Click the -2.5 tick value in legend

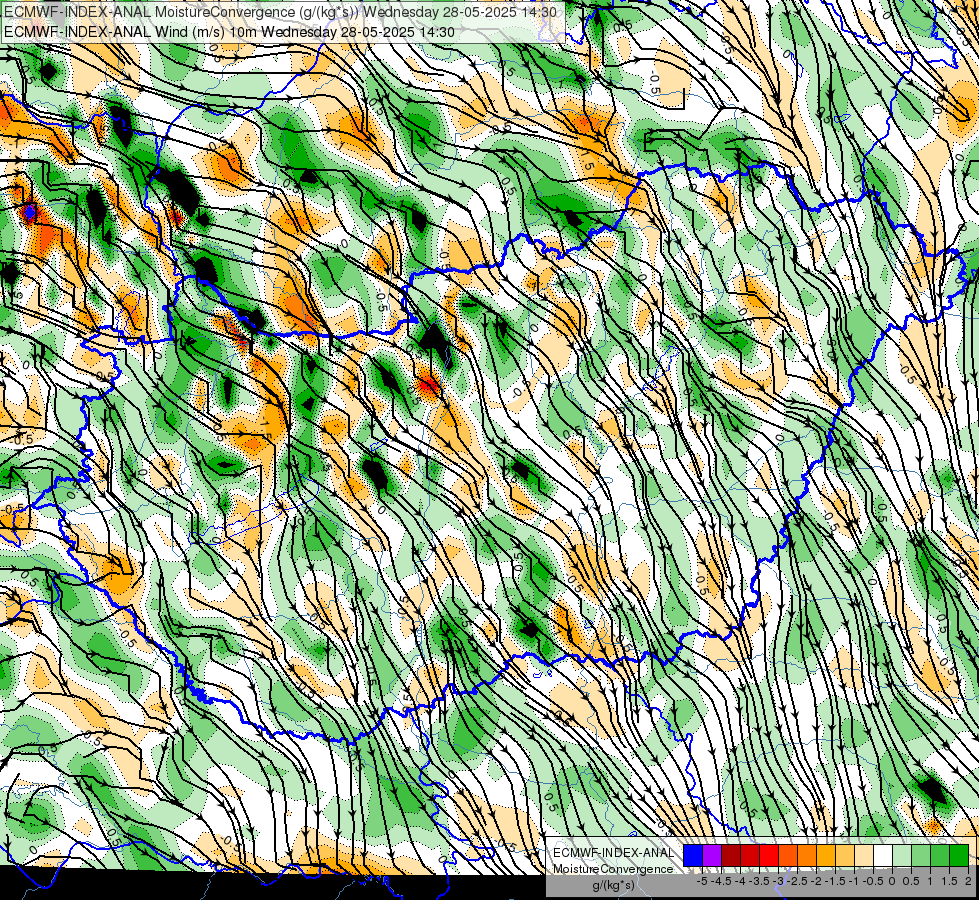[x=797, y=881]
